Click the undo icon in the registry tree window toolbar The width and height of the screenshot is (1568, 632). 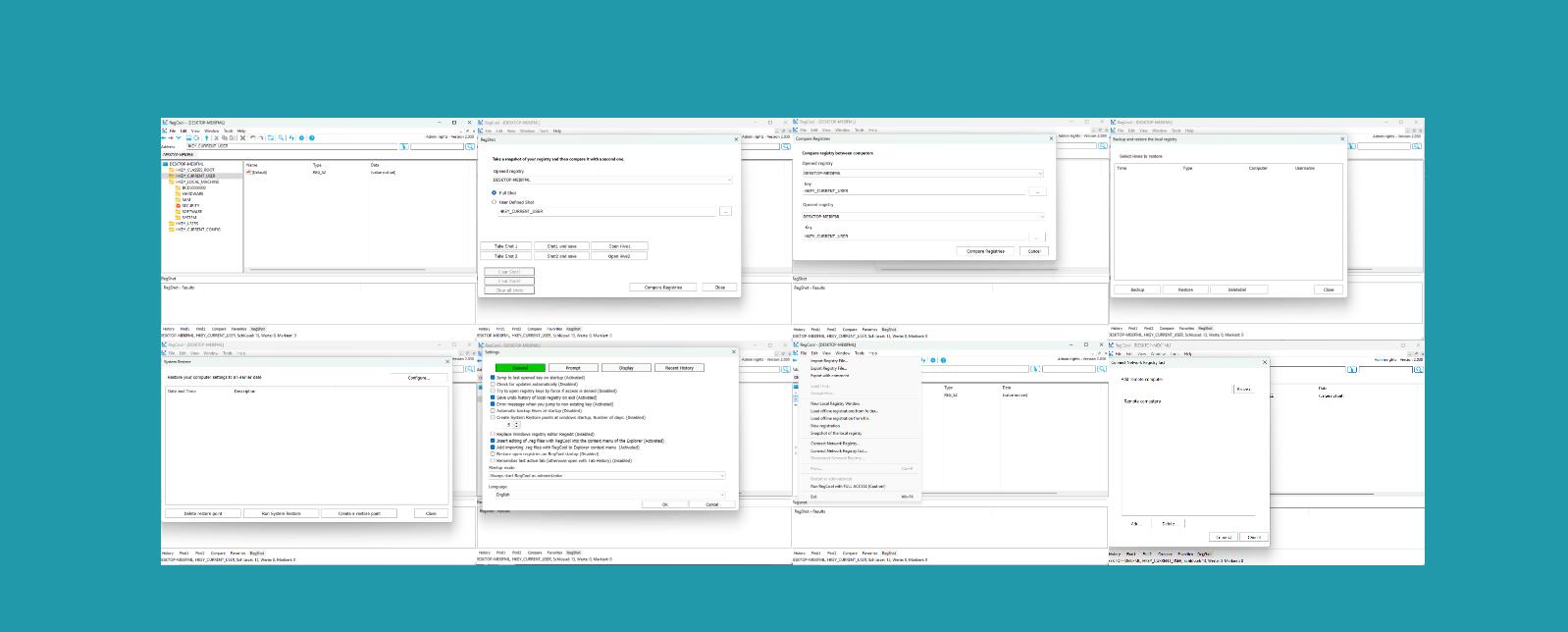click(252, 137)
